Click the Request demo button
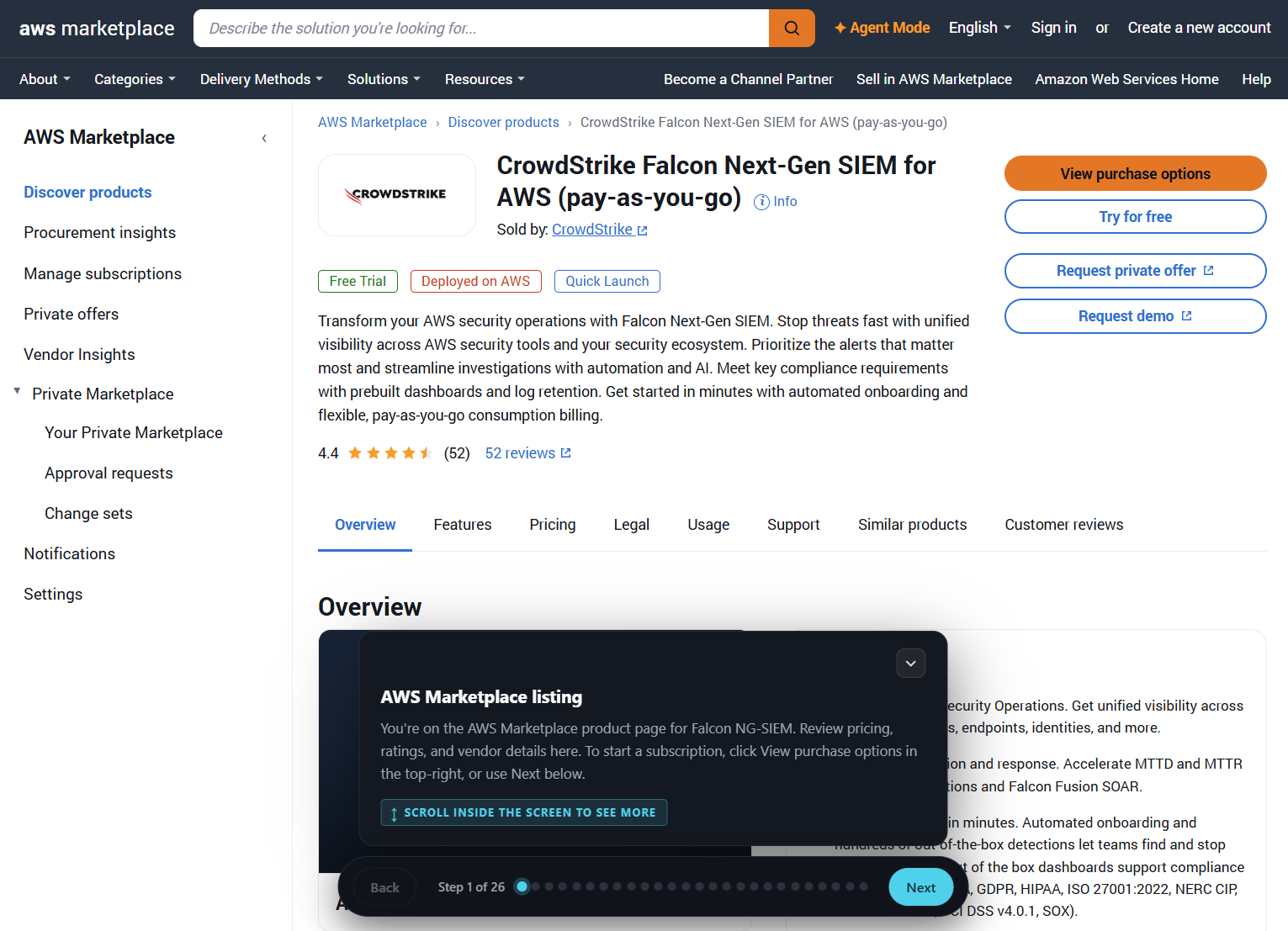The height and width of the screenshot is (931, 1288). [1136, 316]
